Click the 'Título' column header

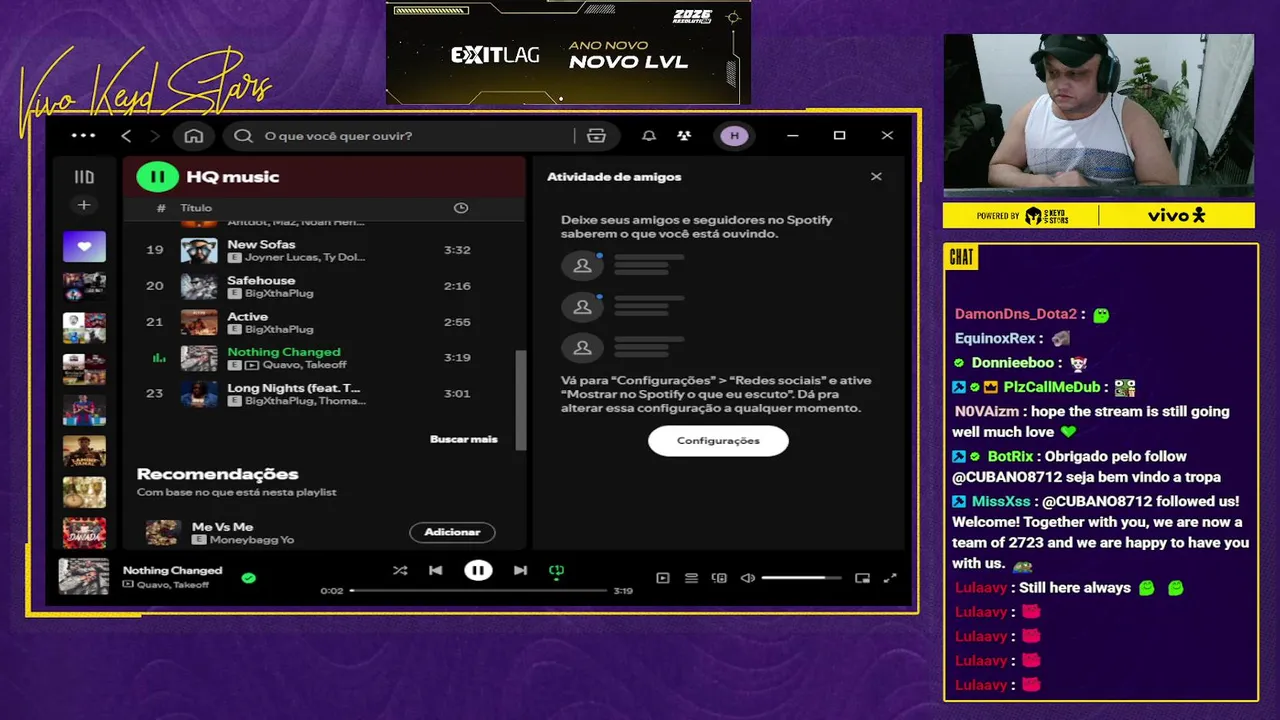pyautogui.click(x=196, y=208)
